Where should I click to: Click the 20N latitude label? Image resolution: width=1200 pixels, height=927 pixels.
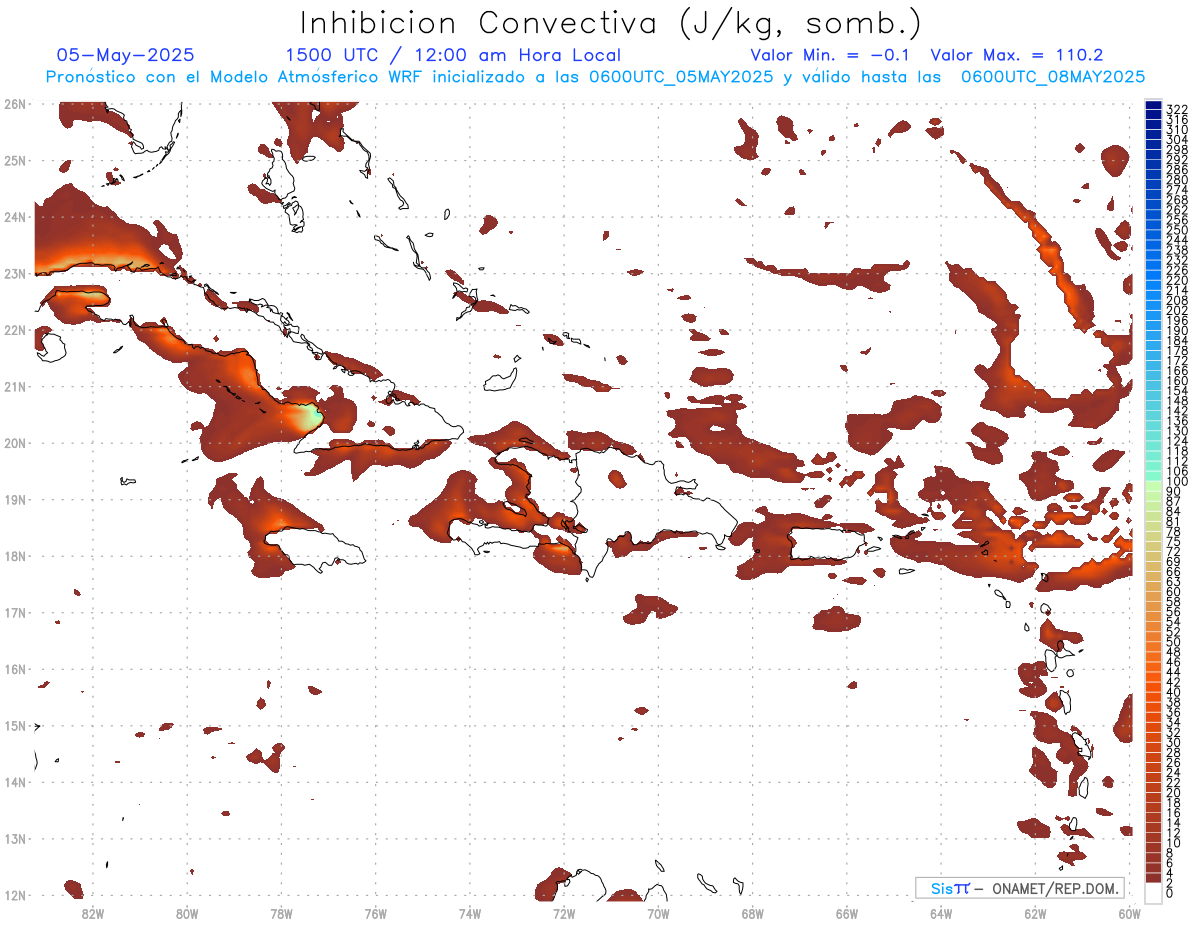point(15,442)
